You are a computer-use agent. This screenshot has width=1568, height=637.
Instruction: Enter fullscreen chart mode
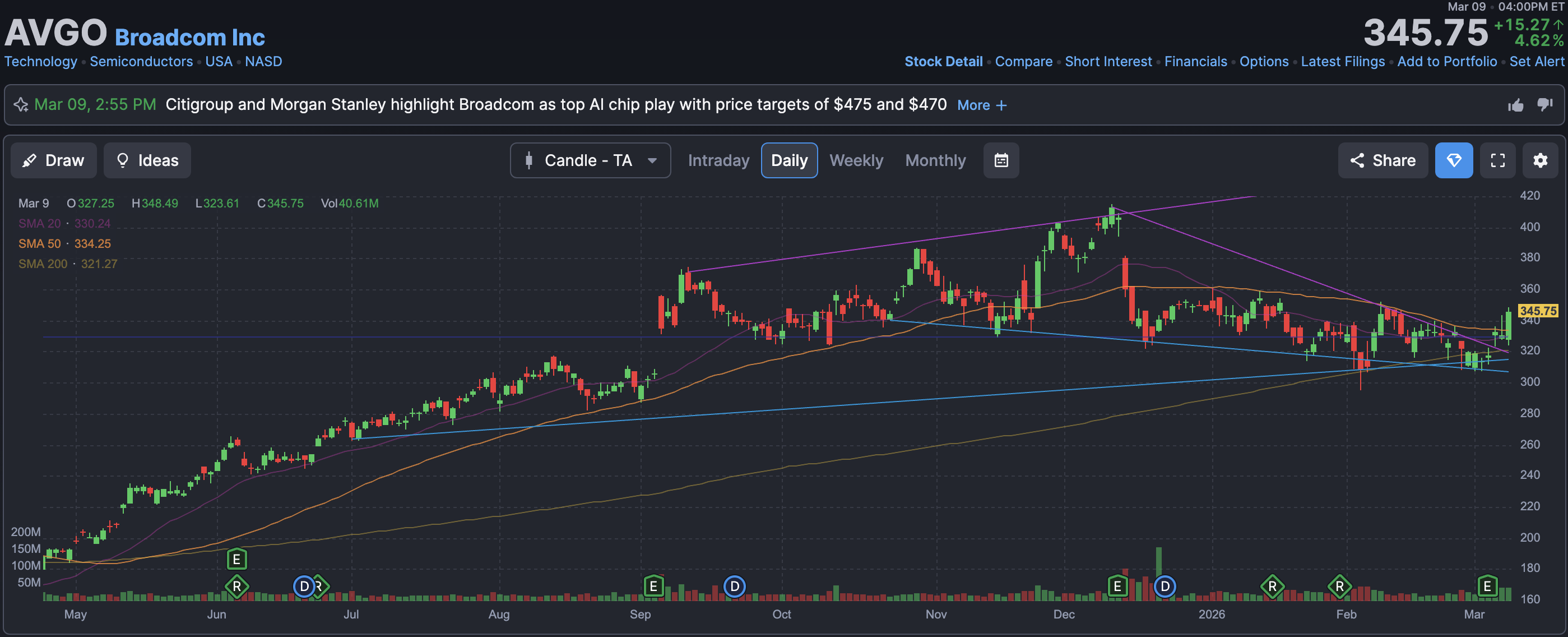click(1497, 160)
